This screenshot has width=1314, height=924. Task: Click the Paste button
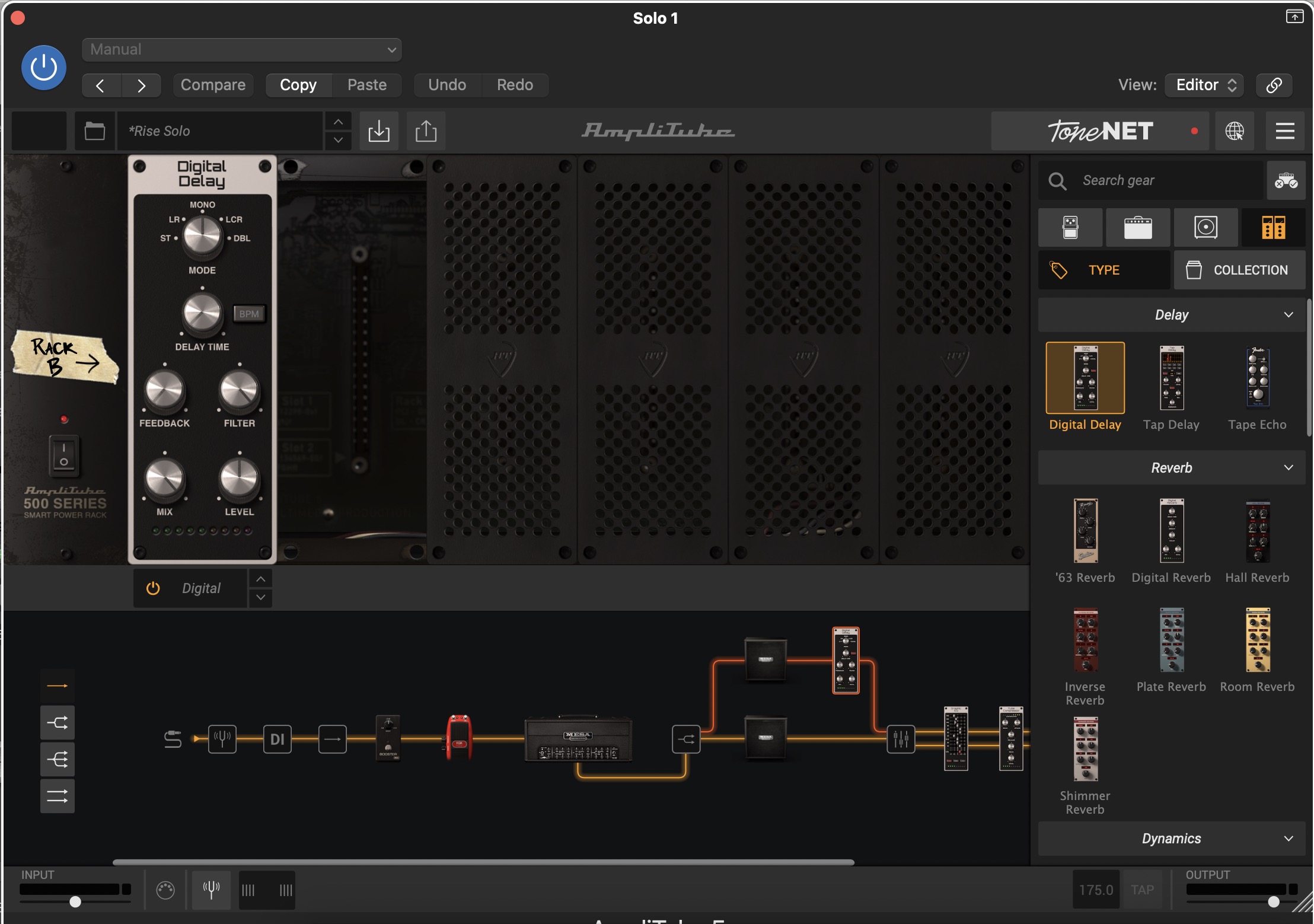367,85
